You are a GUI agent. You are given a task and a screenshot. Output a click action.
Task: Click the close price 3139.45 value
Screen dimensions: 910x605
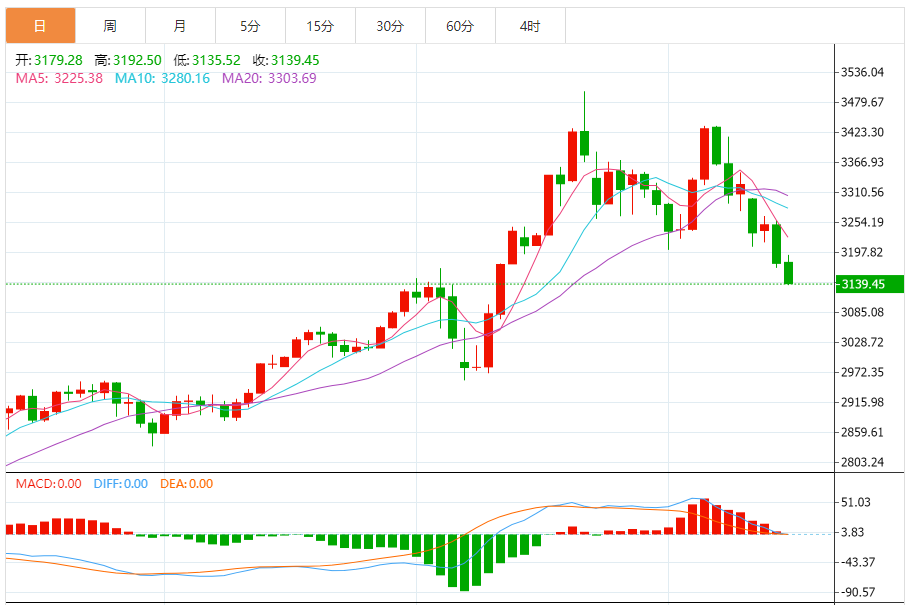coord(295,60)
